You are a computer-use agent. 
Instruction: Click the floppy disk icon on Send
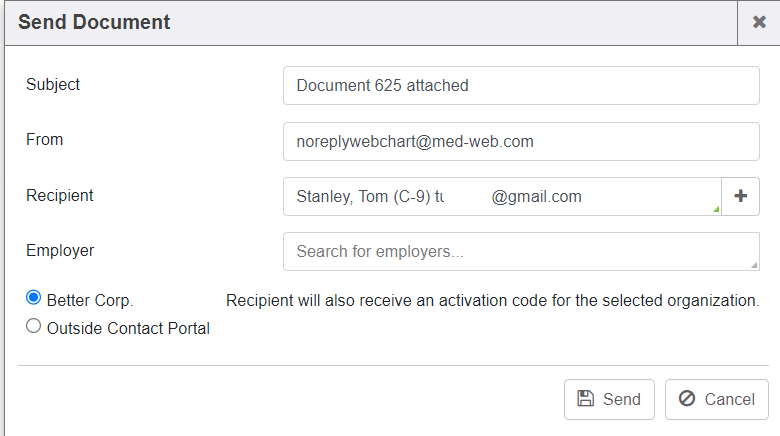point(586,399)
